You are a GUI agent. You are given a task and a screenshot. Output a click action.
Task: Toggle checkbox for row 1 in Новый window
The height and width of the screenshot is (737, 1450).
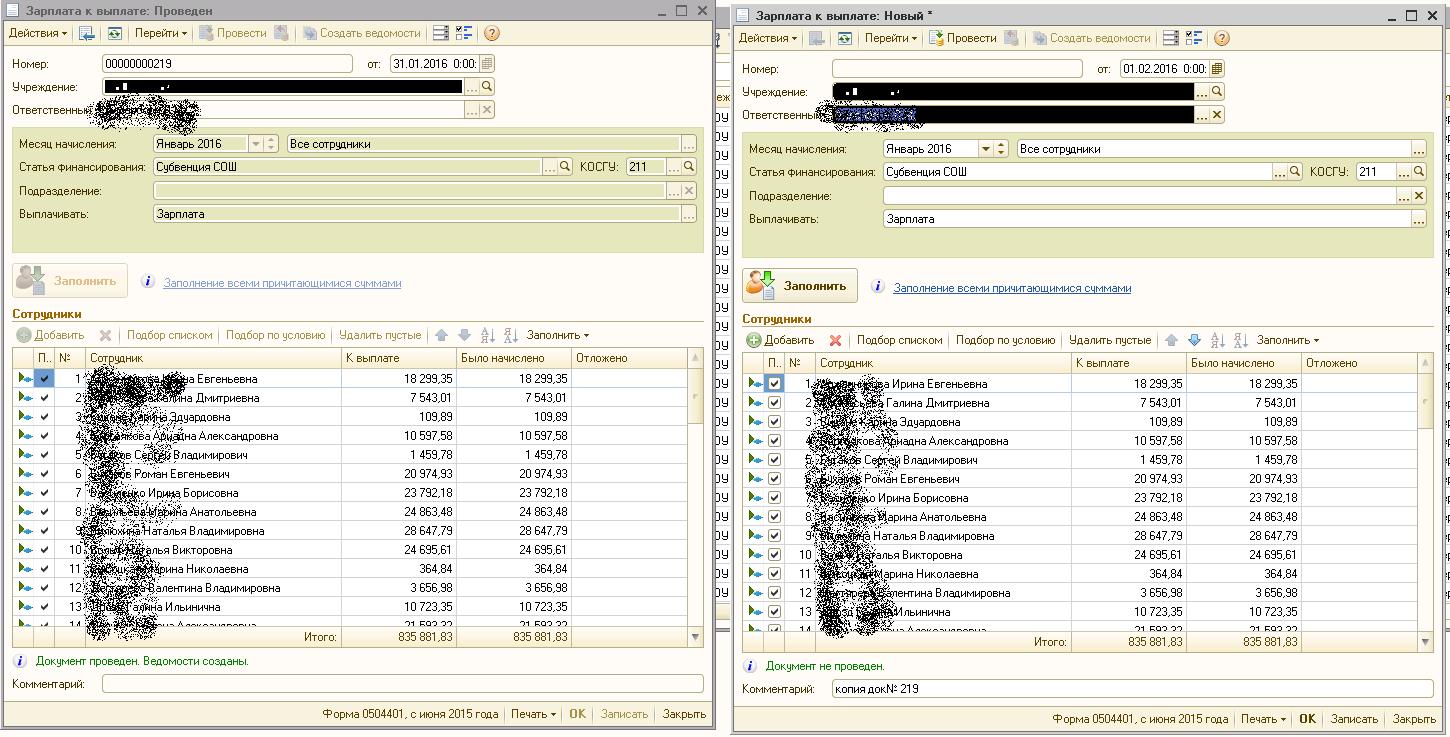774,384
